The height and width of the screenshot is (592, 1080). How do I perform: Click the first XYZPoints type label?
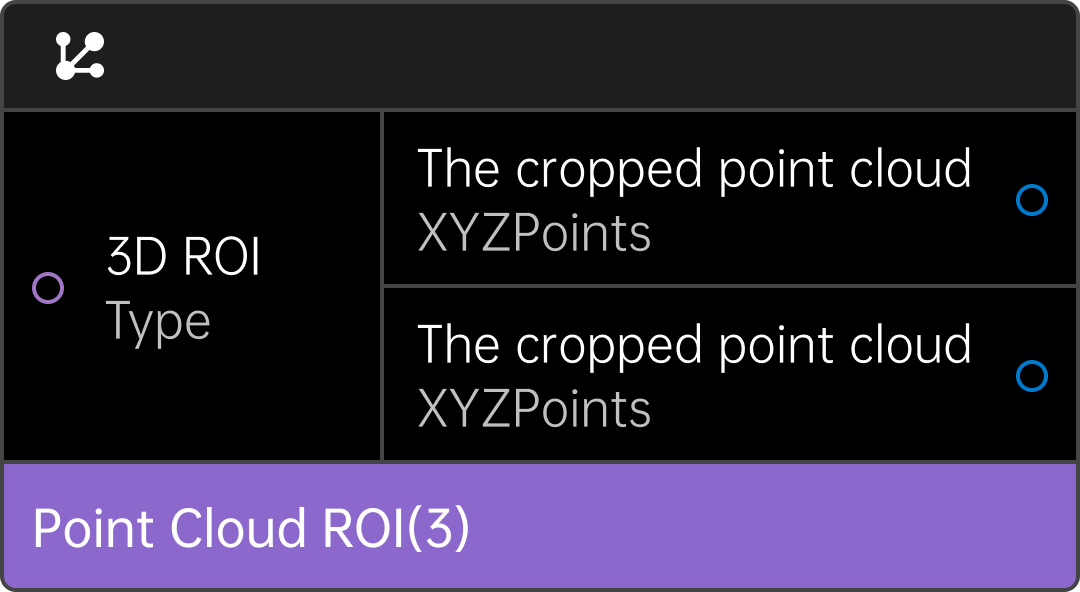[x=534, y=234]
